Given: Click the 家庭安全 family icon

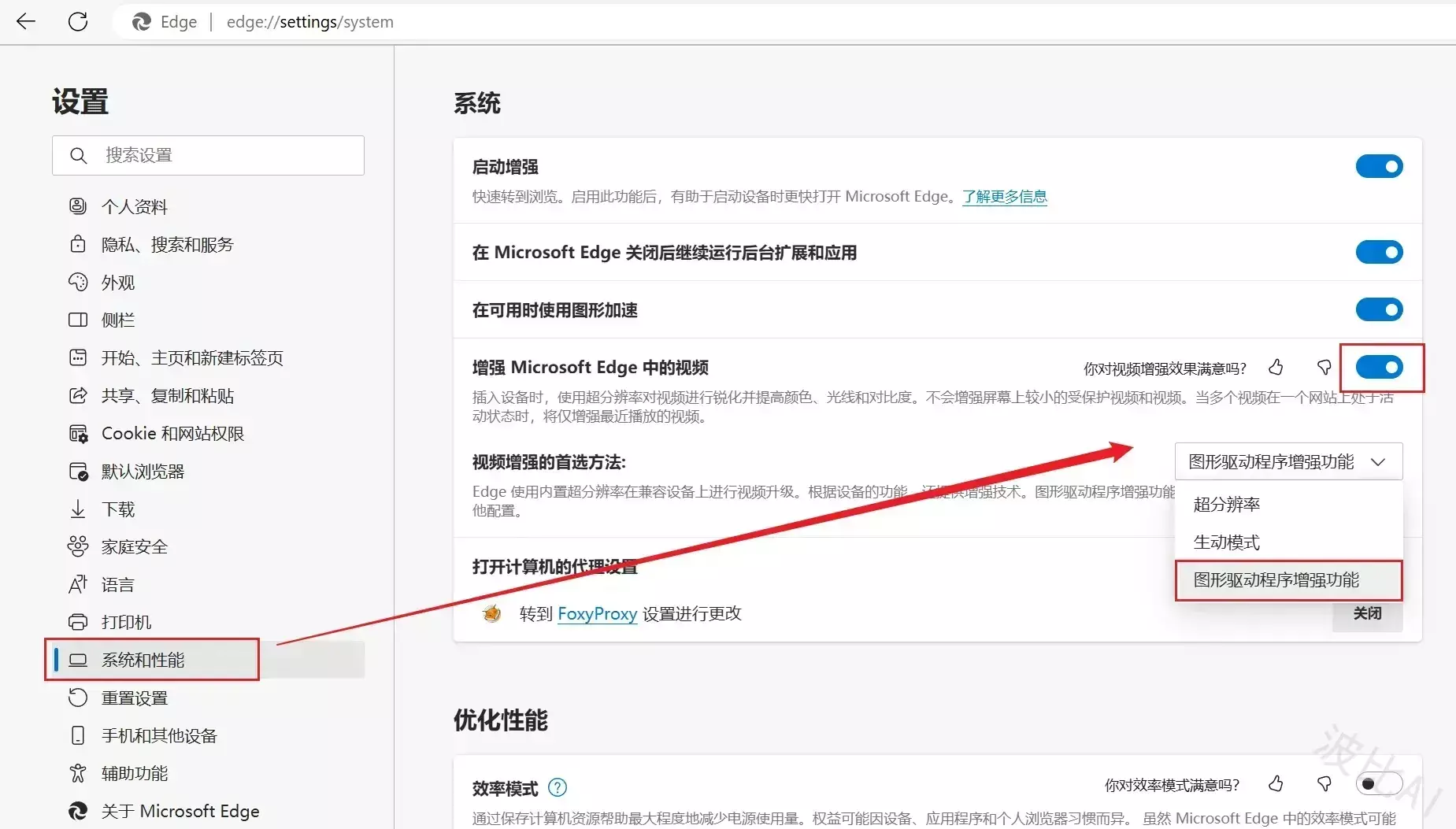Looking at the screenshot, I should click(78, 546).
